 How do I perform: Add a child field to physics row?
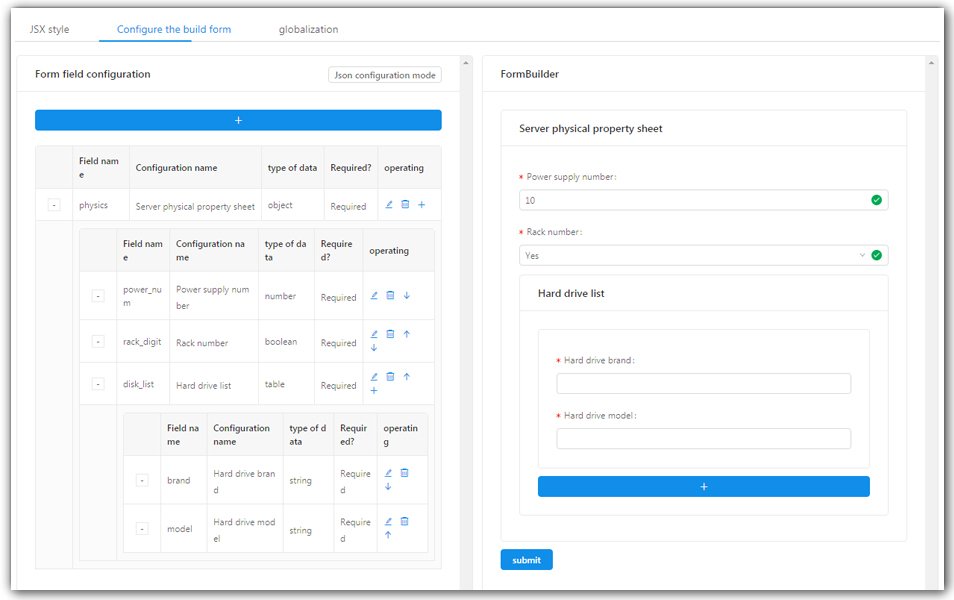pyautogui.click(x=422, y=205)
